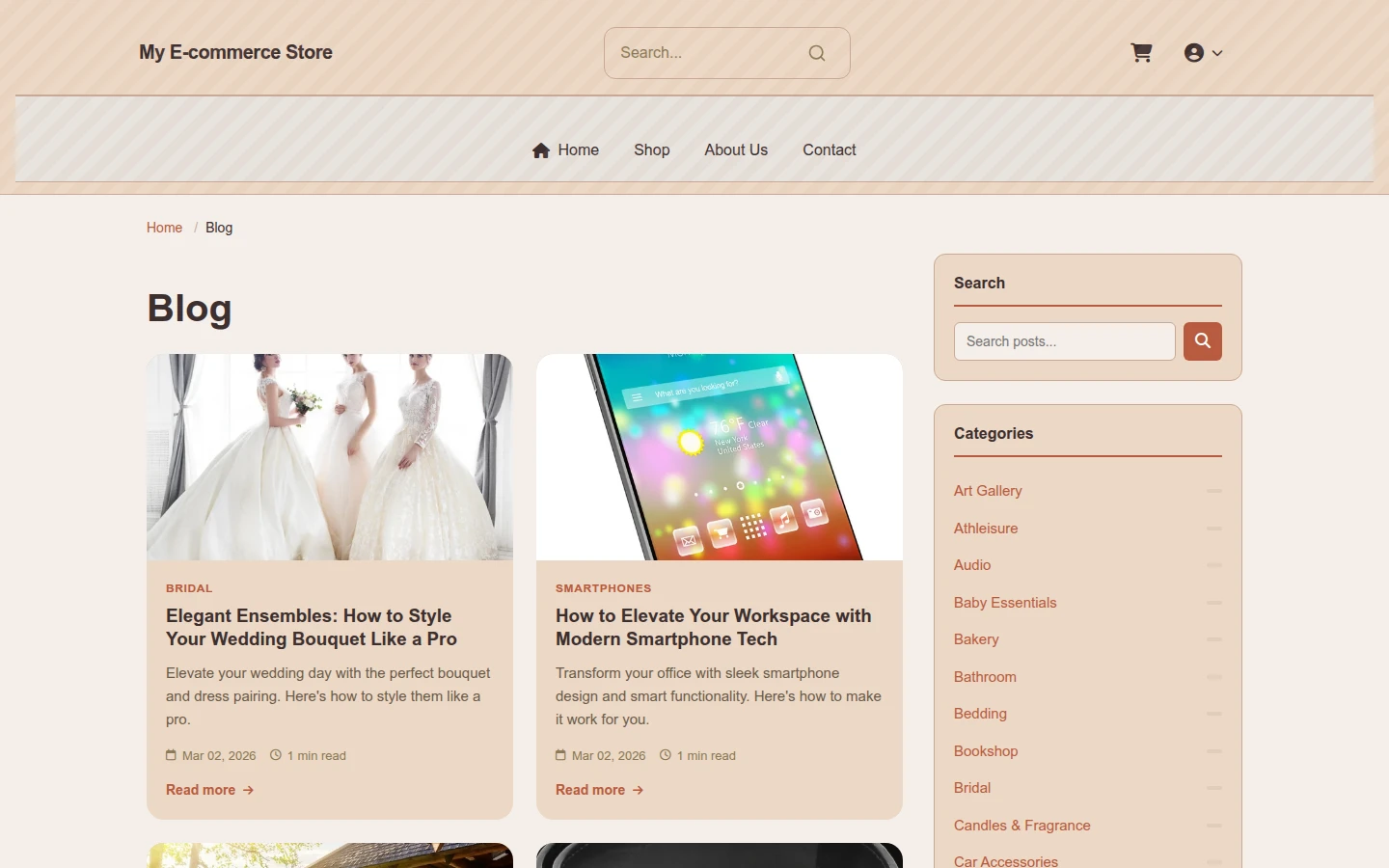
Task: Click the magnifier icon in header search
Action: pos(817,53)
